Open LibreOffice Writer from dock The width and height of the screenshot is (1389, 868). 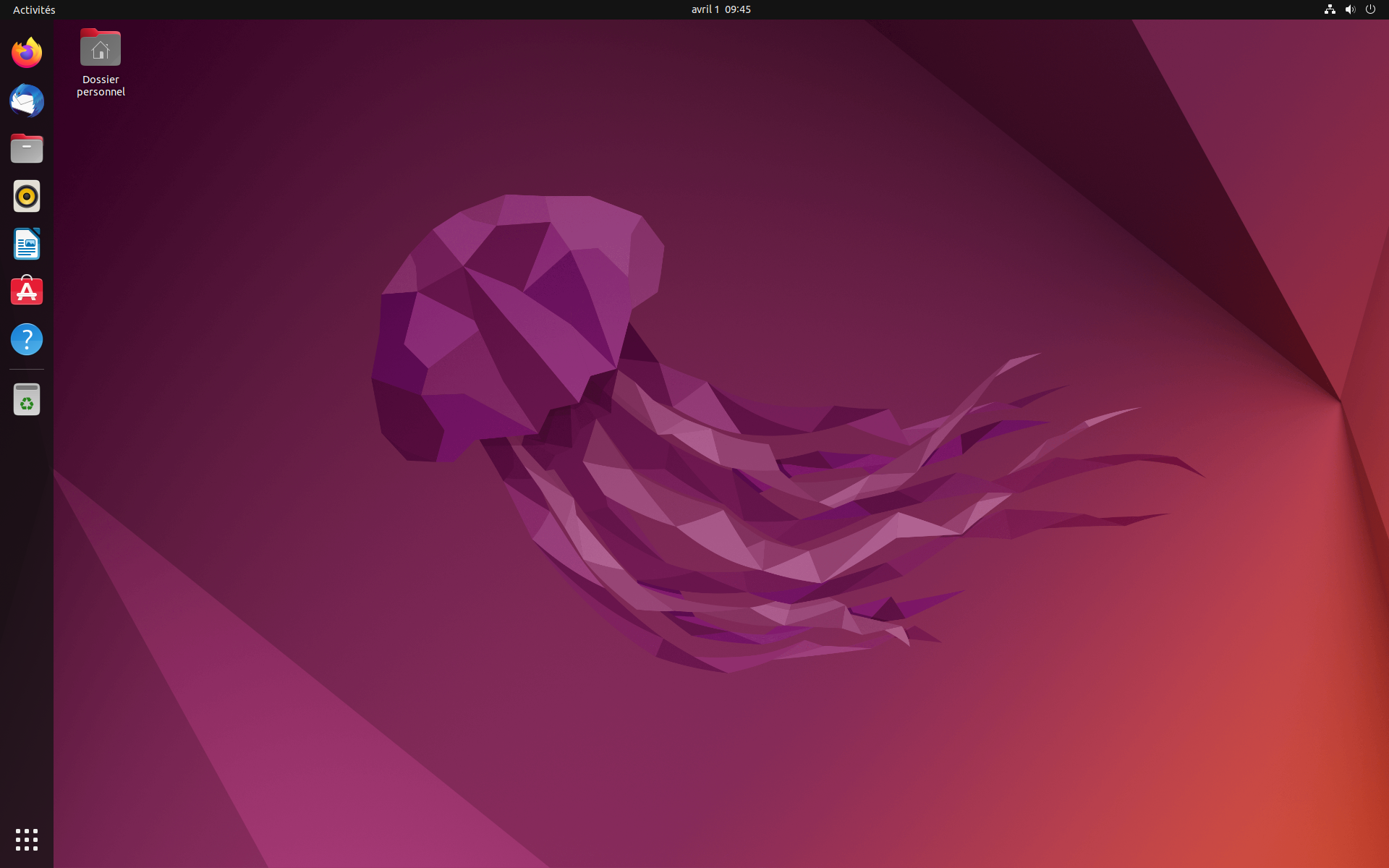pyautogui.click(x=27, y=244)
